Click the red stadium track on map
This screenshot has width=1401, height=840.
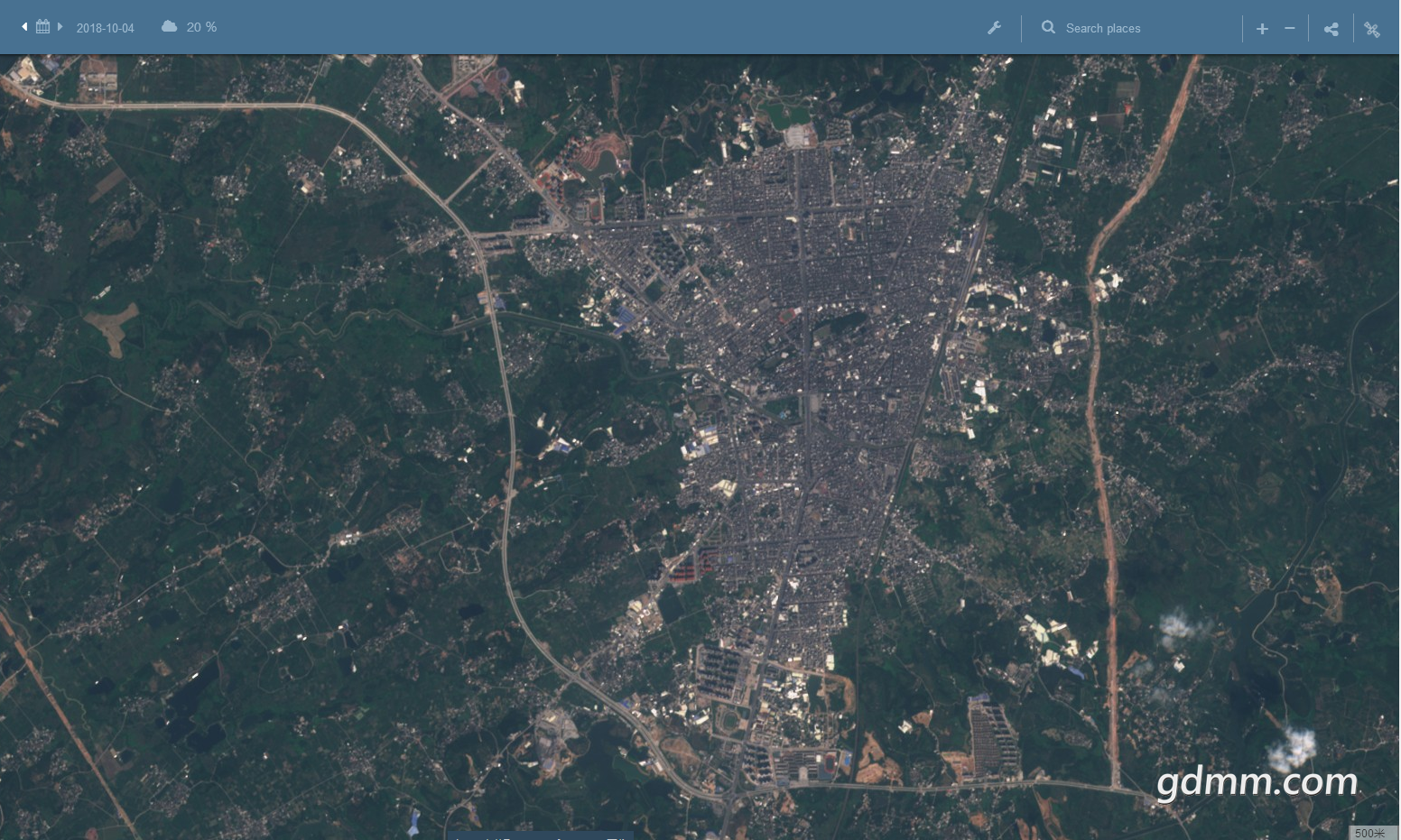828,764
